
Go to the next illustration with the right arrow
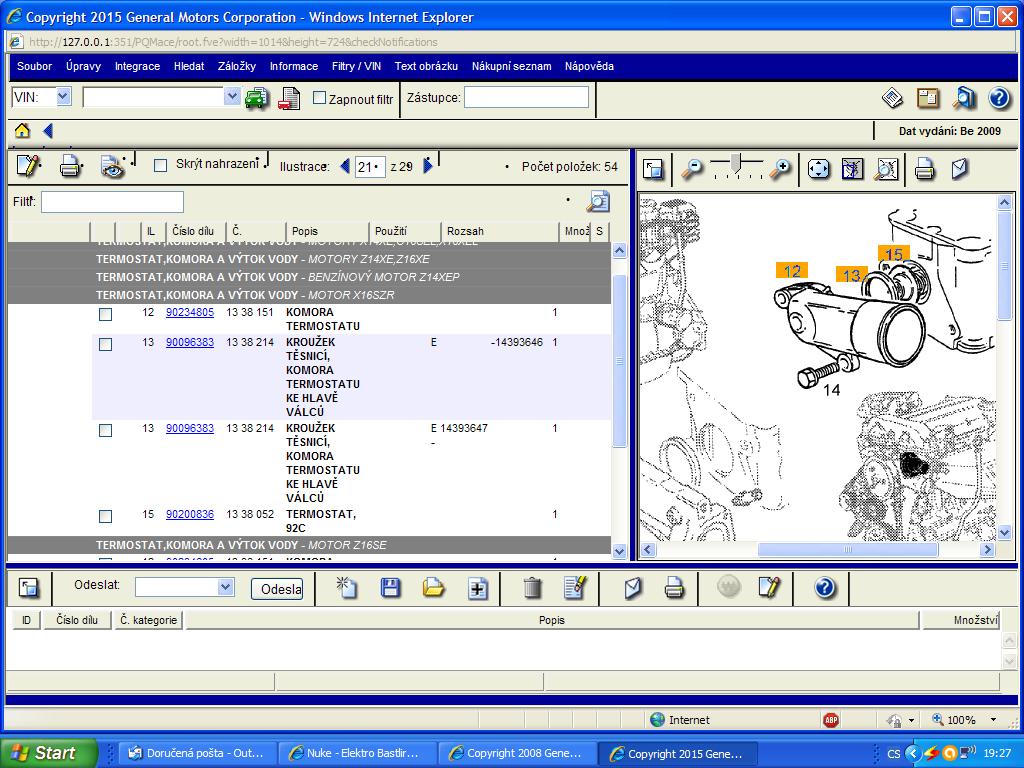(x=428, y=166)
